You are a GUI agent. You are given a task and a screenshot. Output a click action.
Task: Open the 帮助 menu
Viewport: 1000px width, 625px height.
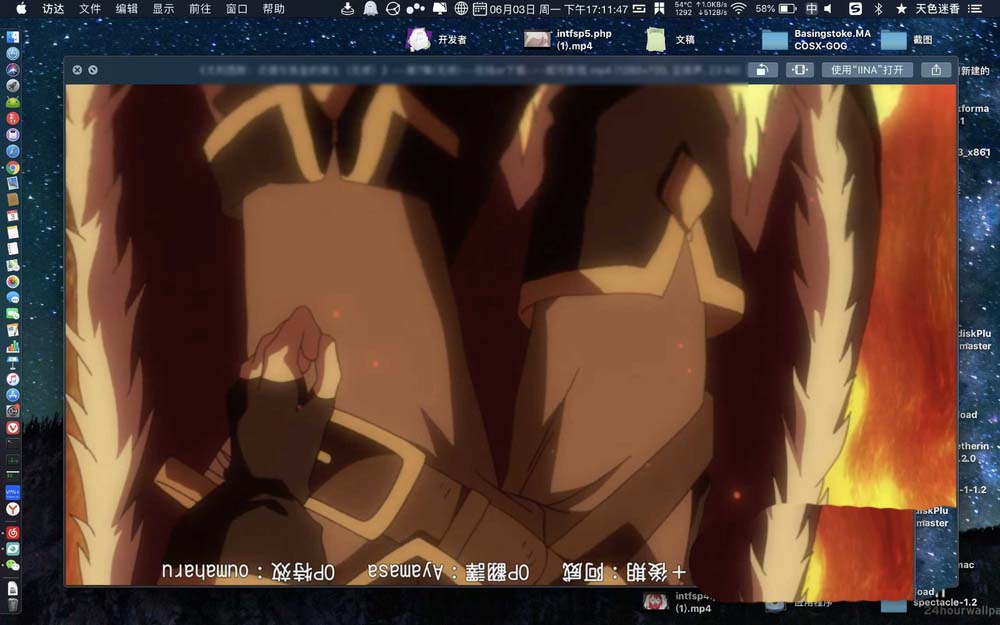click(x=273, y=8)
